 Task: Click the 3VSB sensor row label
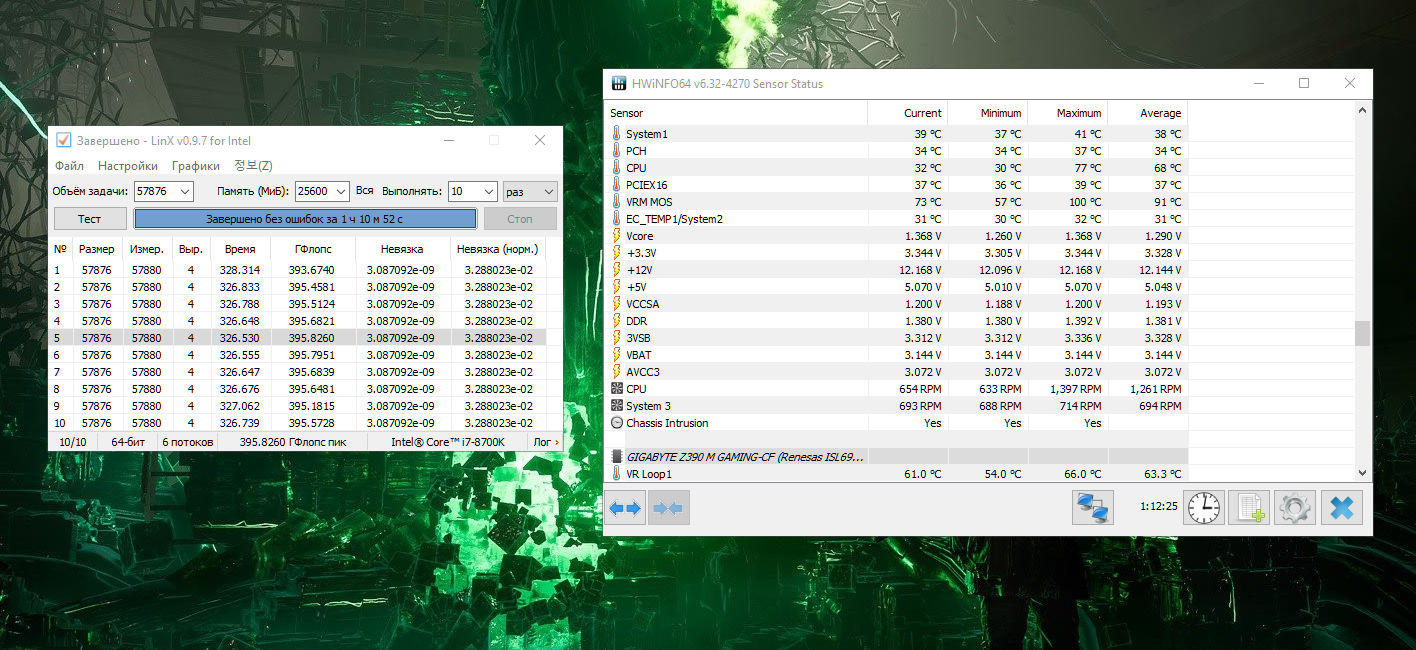639,338
